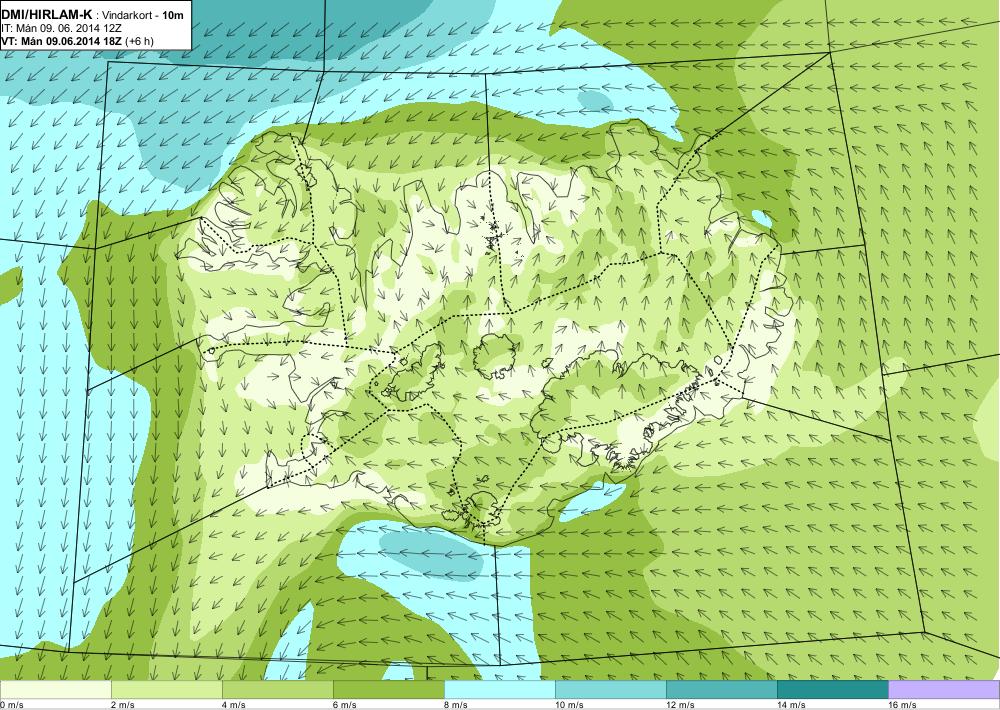Image resolution: width=1000 pixels, height=710 pixels.
Task: Click the '4 m/s' legend label
Action: point(234,704)
